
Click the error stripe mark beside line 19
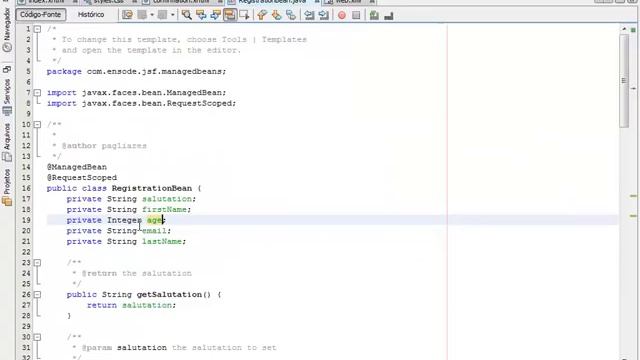click(x=633, y=216)
